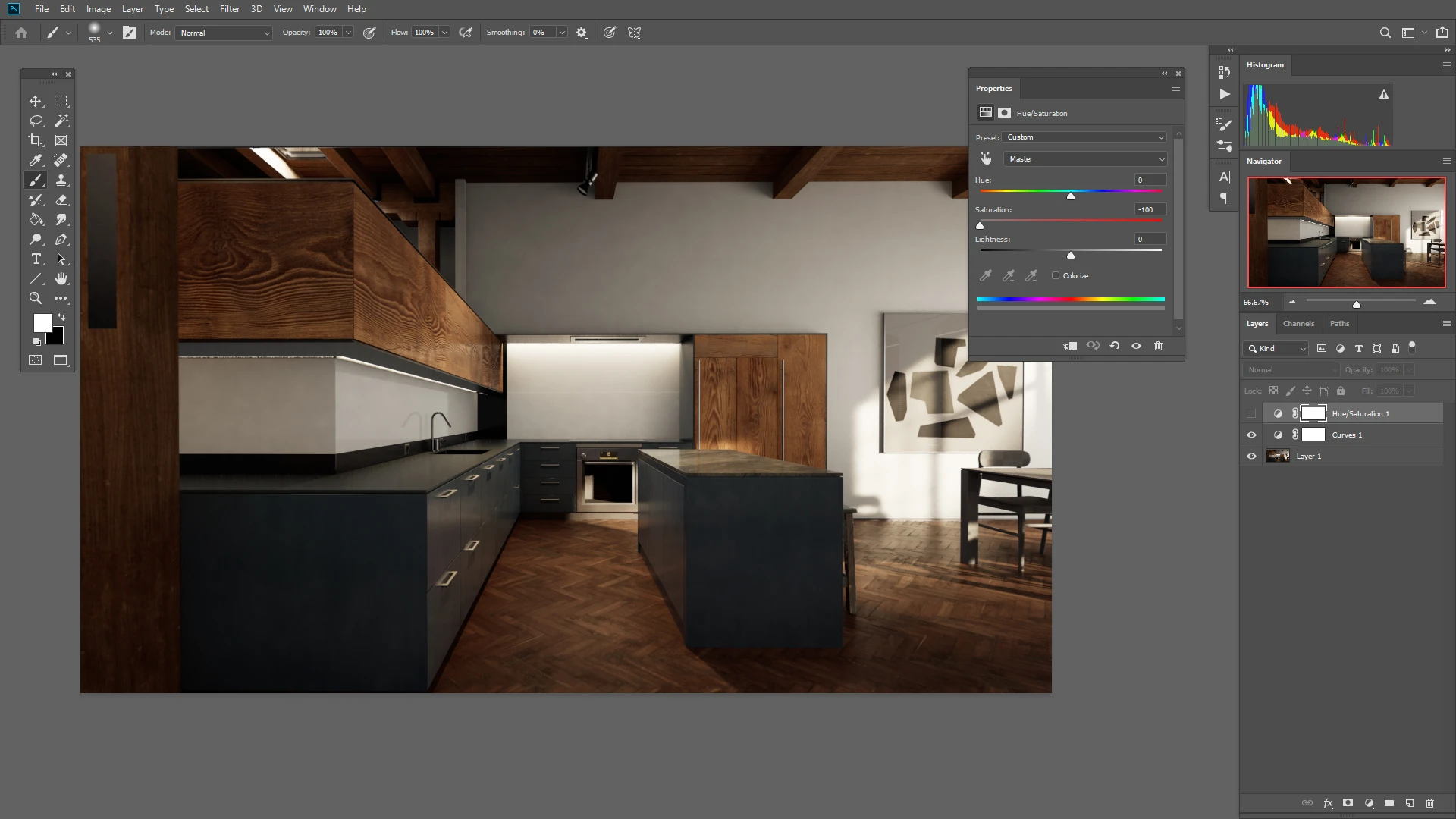Select the Magic Wand tool
The image size is (1456, 819).
(61, 121)
